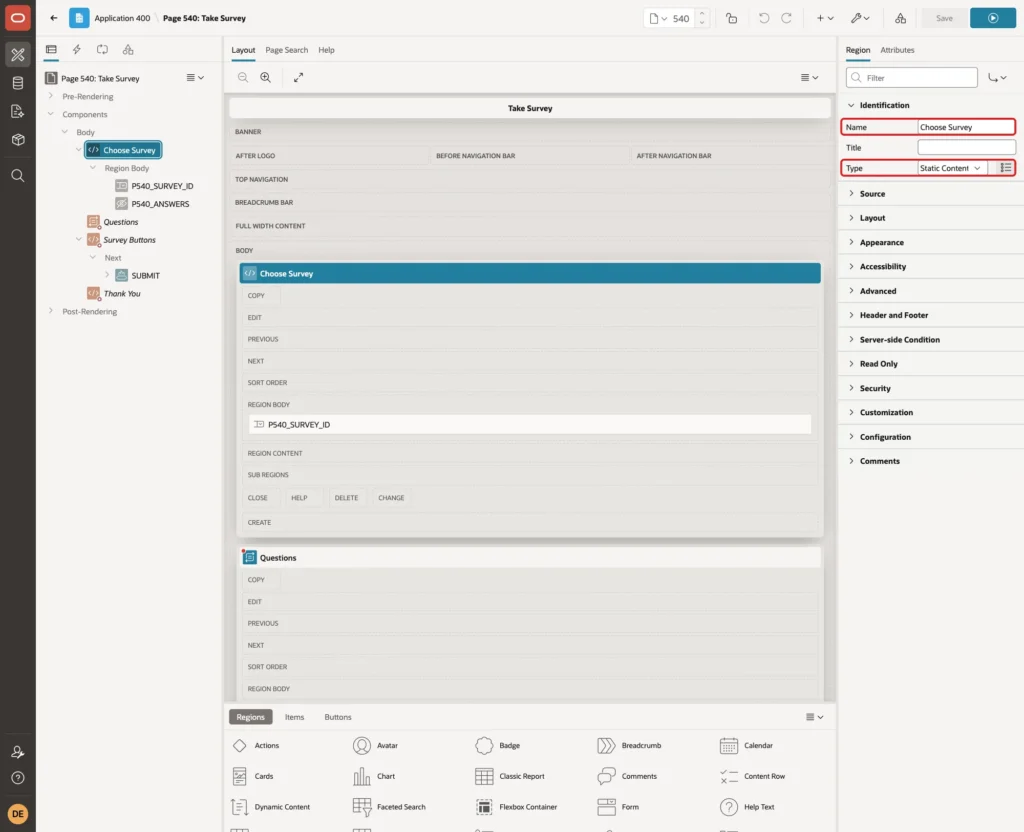Click the Type quick pick list button
Screen dimensions: 1024x832
click(1006, 168)
